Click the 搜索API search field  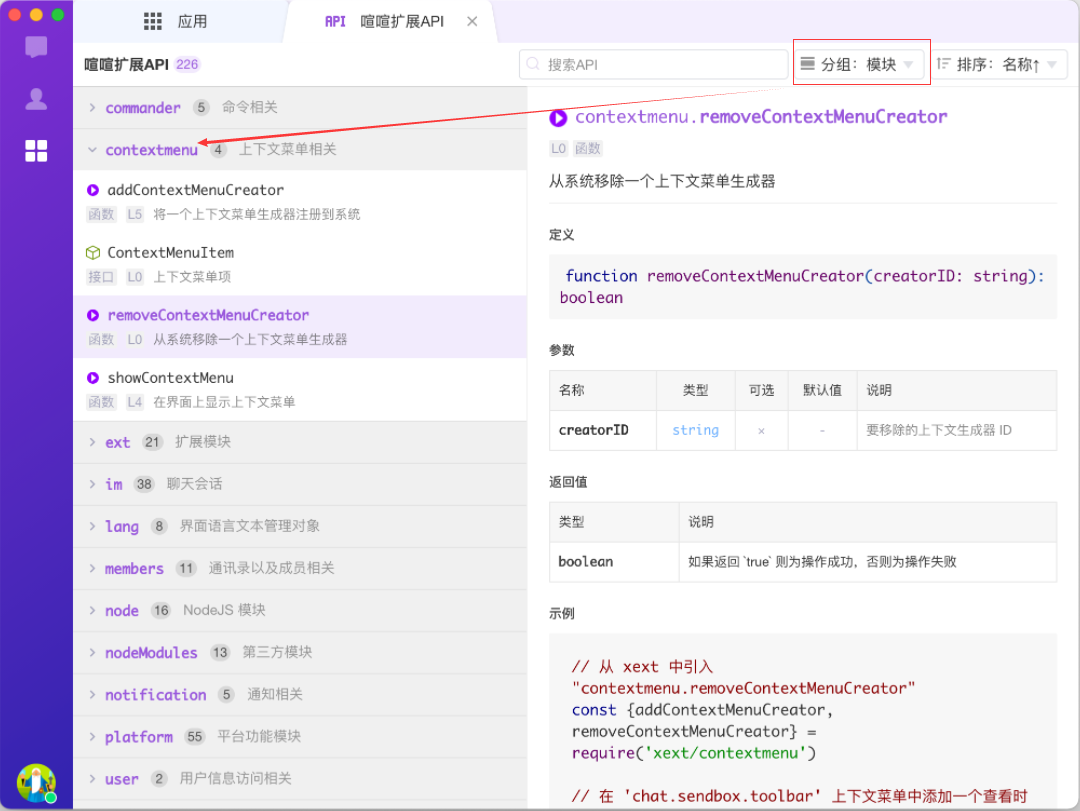click(654, 65)
